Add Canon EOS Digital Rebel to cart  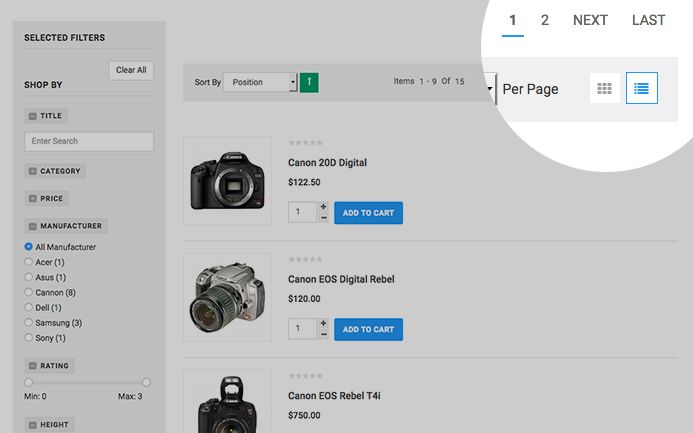point(369,330)
